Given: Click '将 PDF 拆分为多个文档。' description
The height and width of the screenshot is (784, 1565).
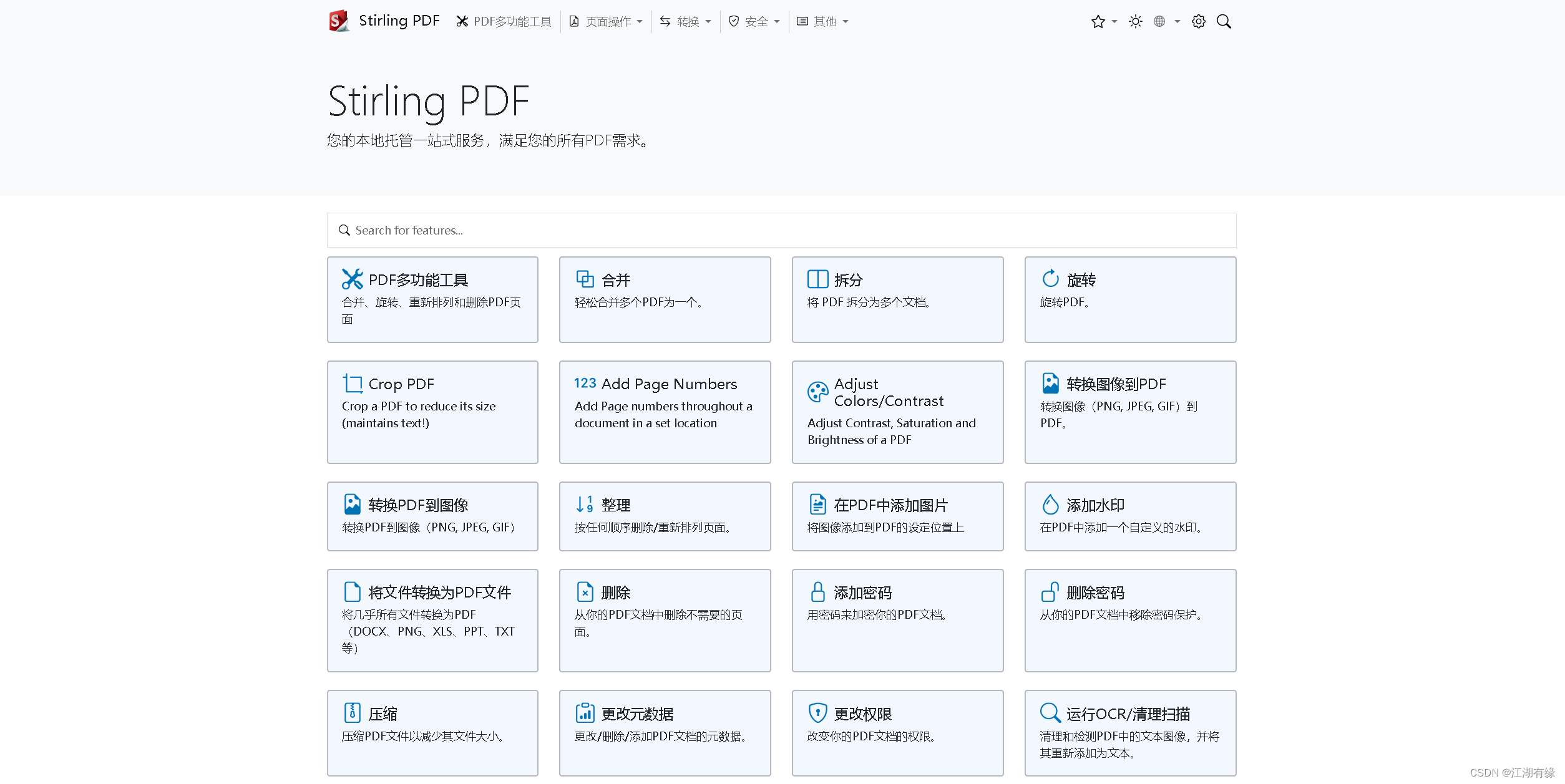Looking at the screenshot, I should click(869, 302).
